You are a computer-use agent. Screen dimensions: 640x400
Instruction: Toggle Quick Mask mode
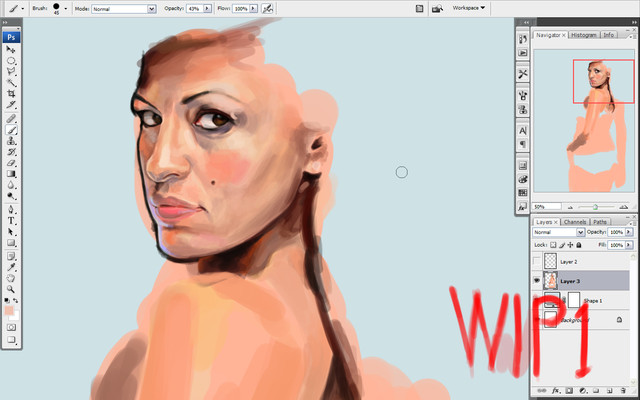pyautogui.click(x=11, y=327)
